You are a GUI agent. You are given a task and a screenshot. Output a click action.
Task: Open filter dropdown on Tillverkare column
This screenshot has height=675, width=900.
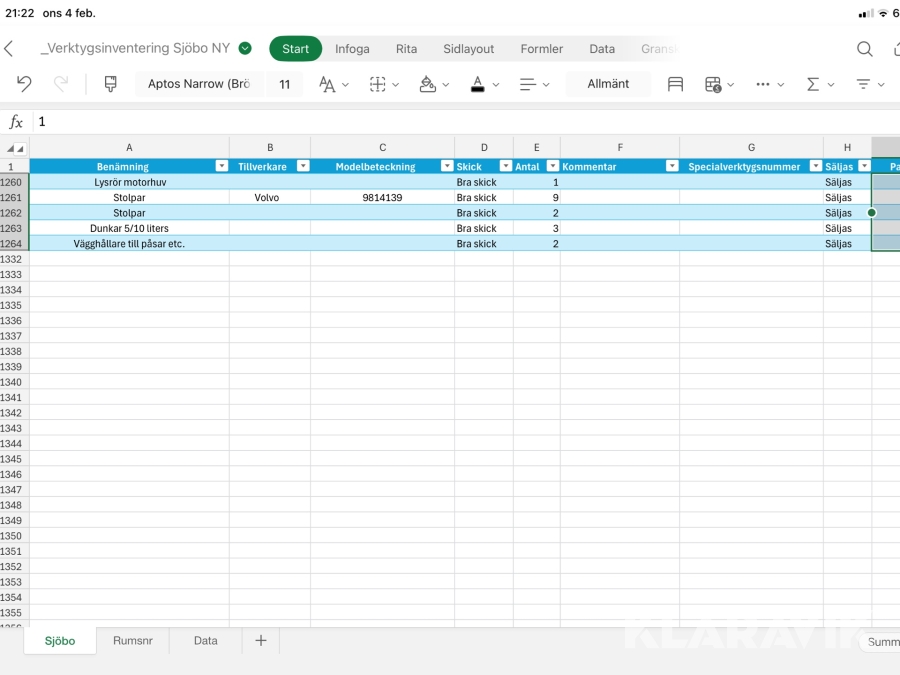coord(303,167)
